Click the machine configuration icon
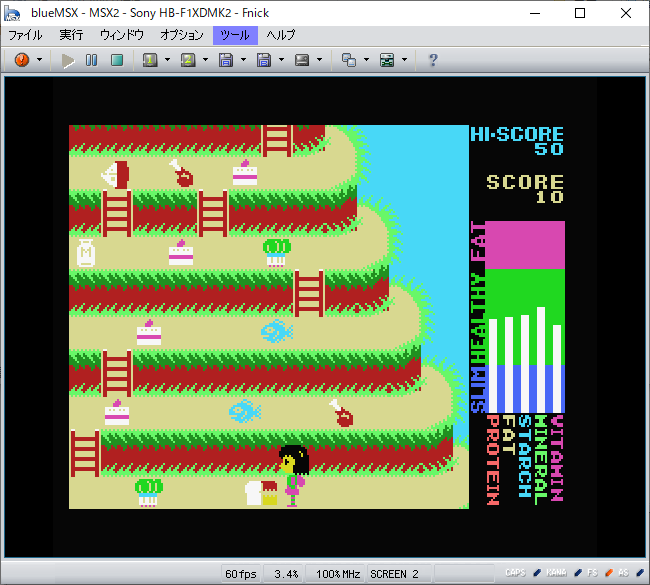 pyautogui.click(x=387, y=60)
